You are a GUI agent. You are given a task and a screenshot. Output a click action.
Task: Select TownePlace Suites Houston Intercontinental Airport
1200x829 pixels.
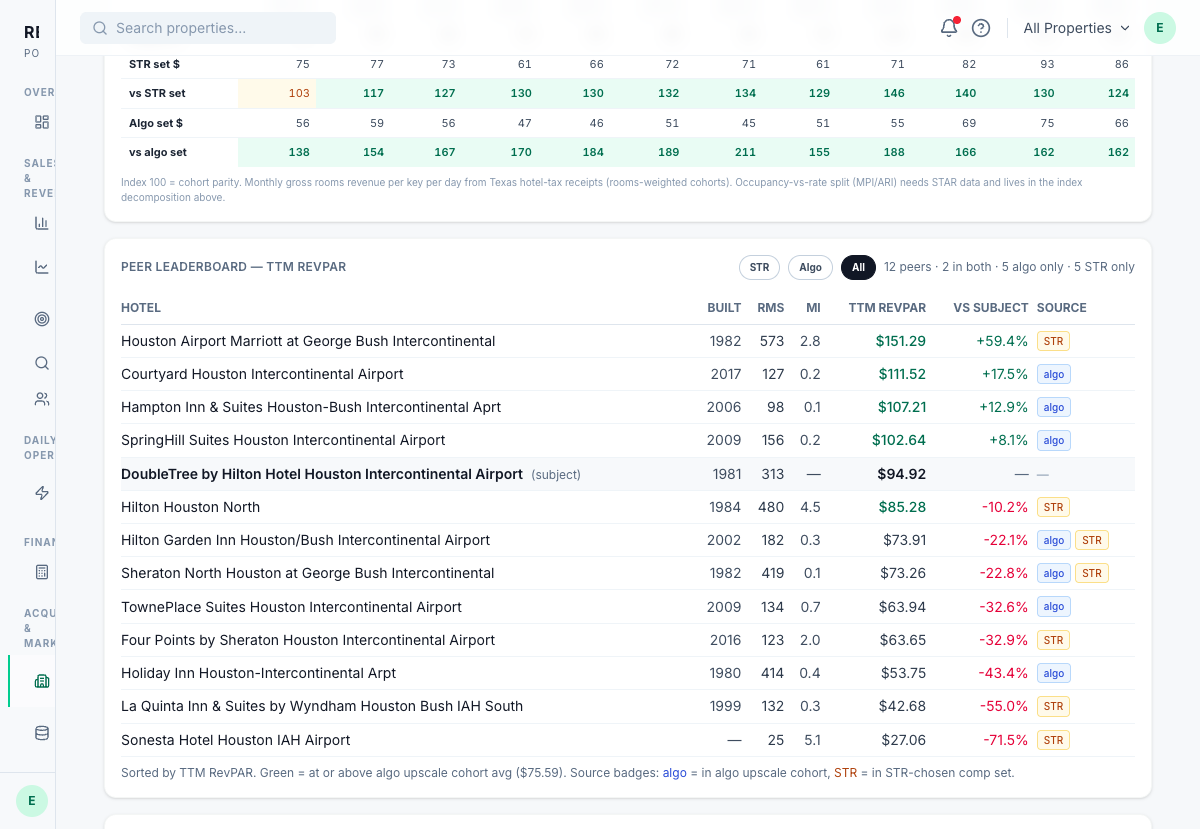pos(291,607)
